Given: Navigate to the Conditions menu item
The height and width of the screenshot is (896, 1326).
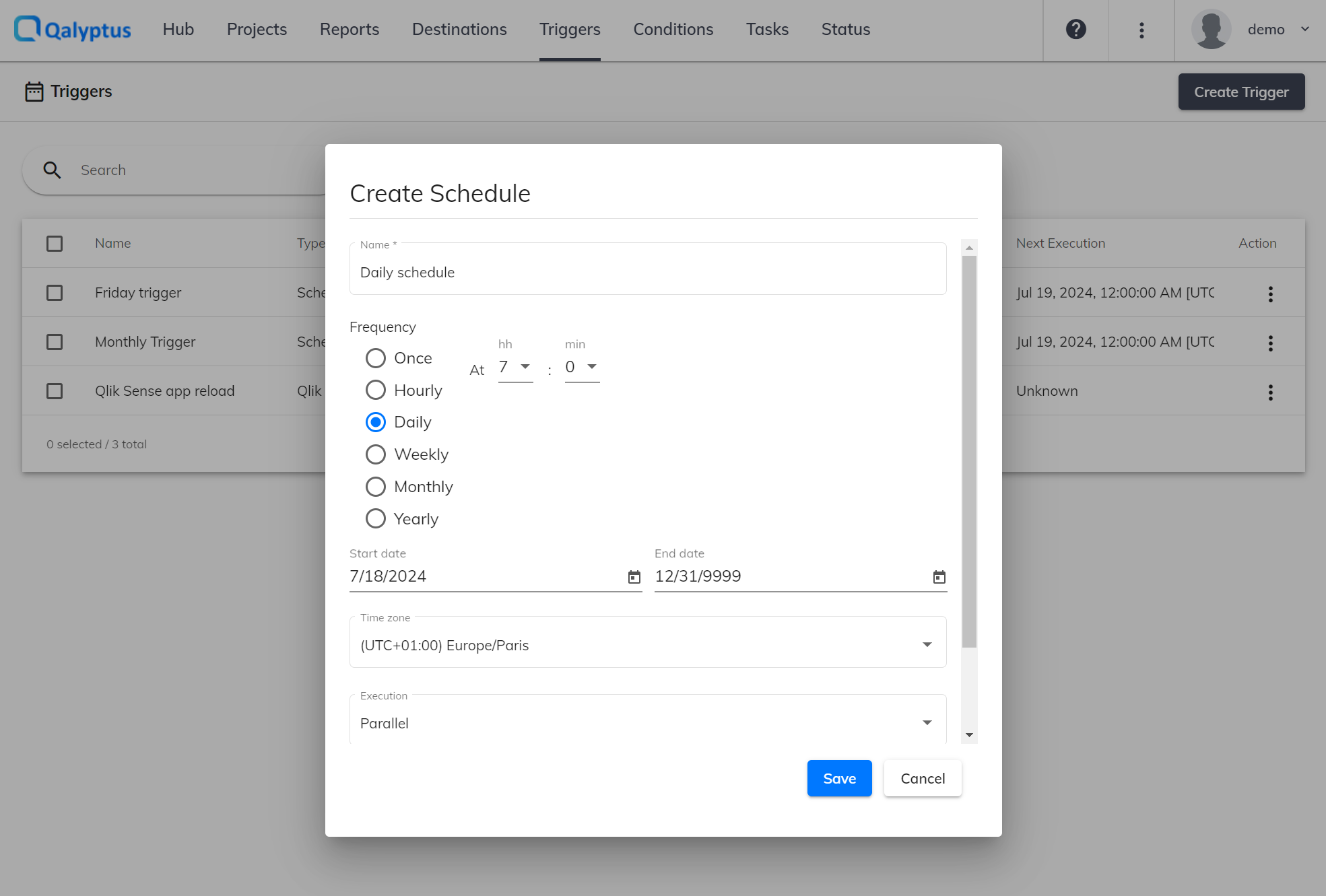Looking at the screenshot, I should point(673,29).
